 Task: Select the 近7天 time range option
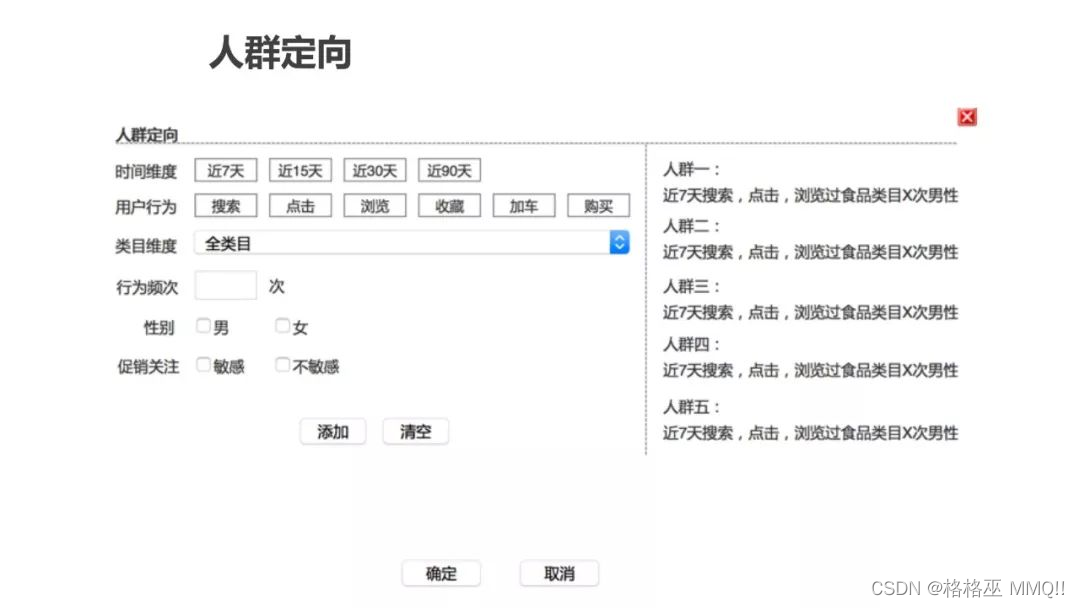click(x=224, y=170)
